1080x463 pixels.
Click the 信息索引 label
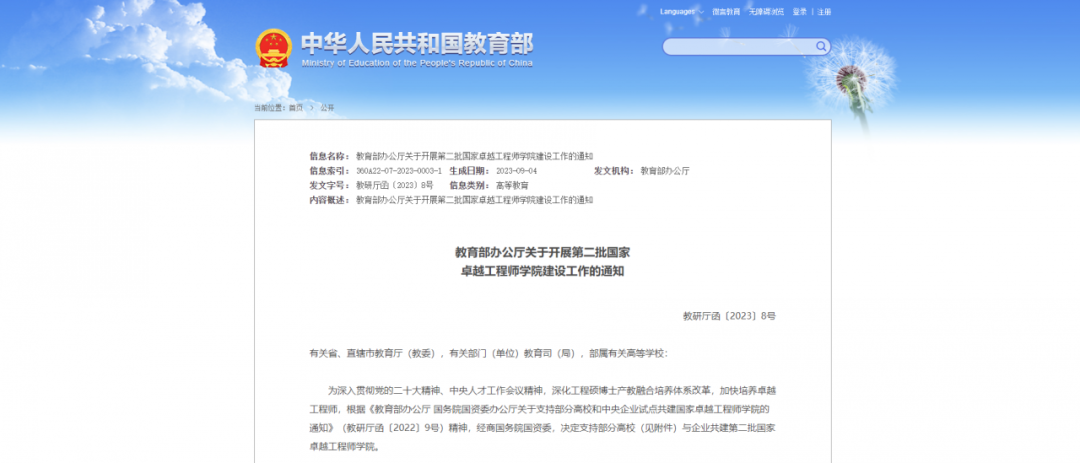(x=329, y=171)
